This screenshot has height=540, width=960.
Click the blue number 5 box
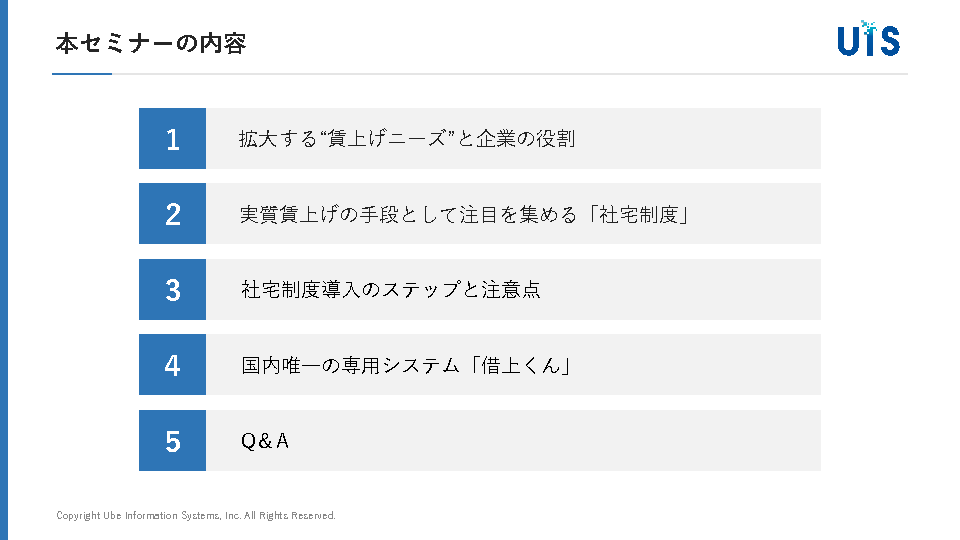pyautogui.click(x=172, y=441)
